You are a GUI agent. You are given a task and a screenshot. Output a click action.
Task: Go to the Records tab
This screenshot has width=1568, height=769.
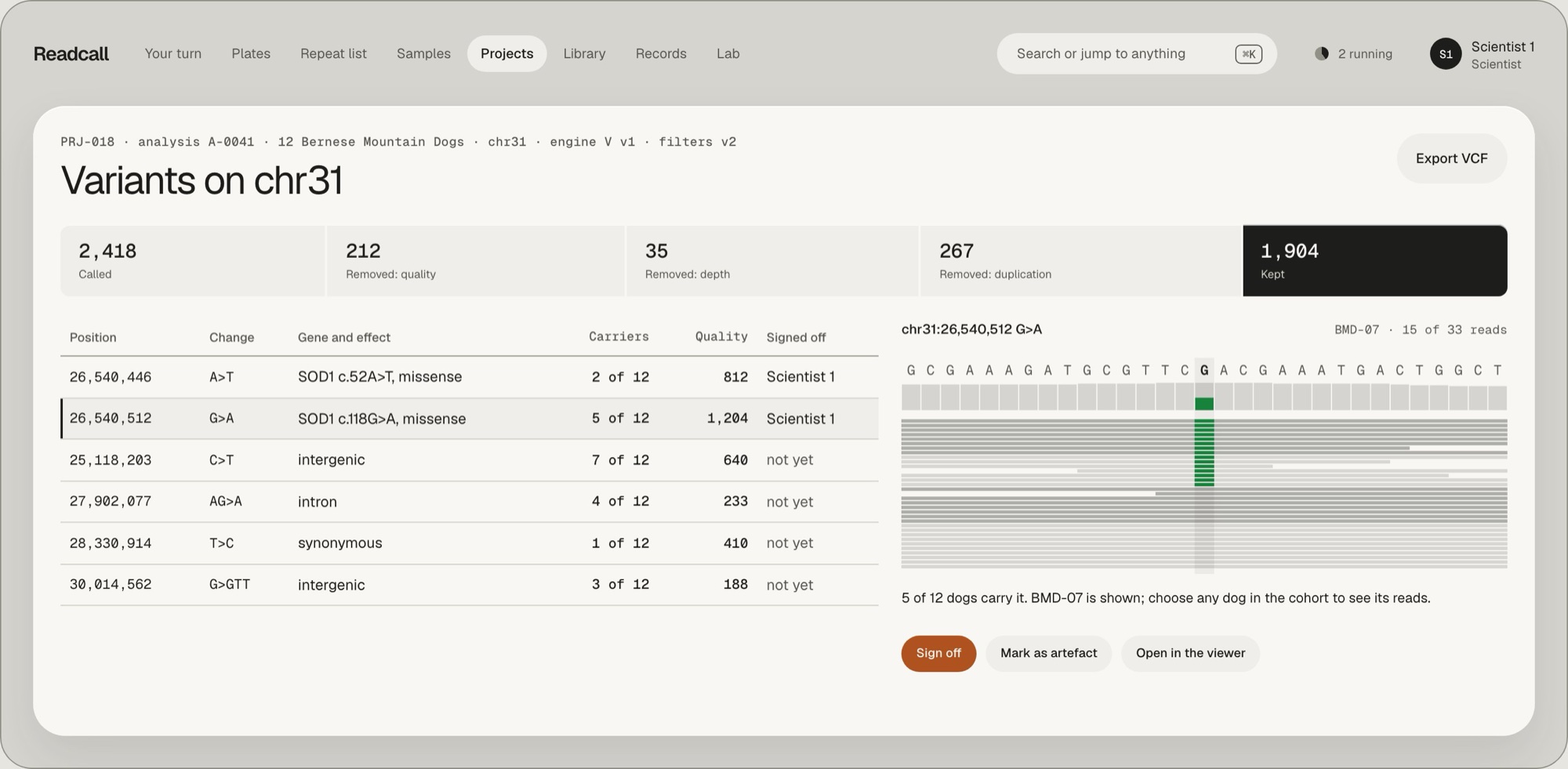(x=661, y=53)
